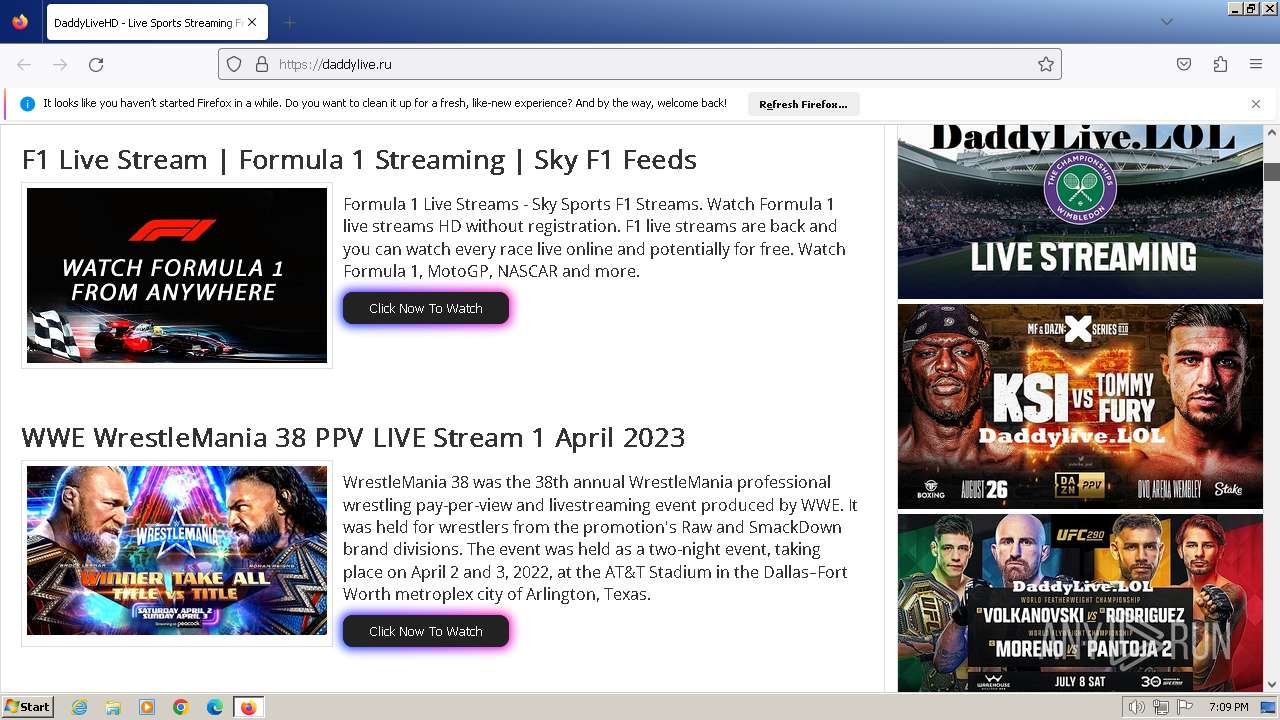Click the Firefox forward arrow

coord(60,64)
